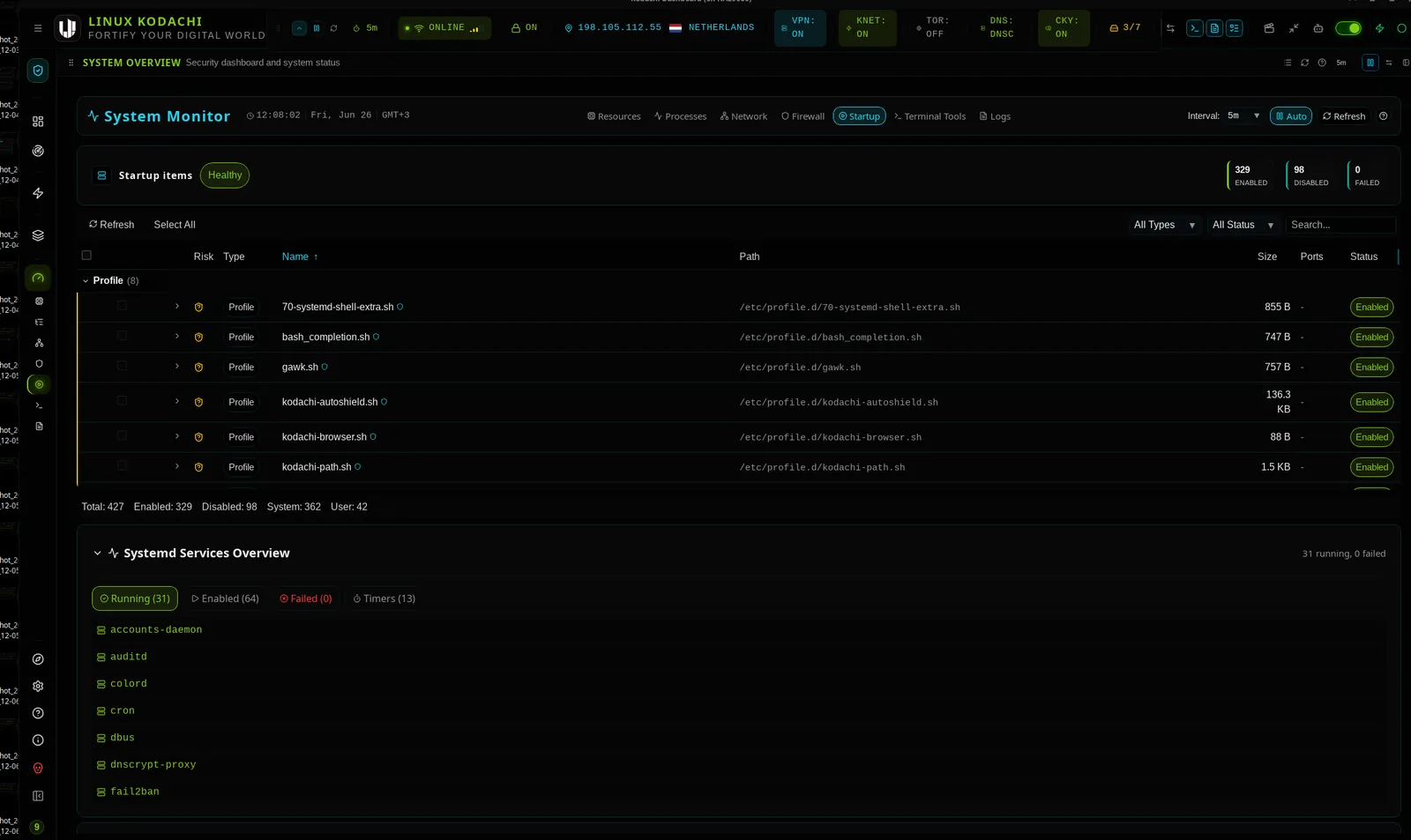Open the Interval 5m dropdown

[x=1243, y=115]
